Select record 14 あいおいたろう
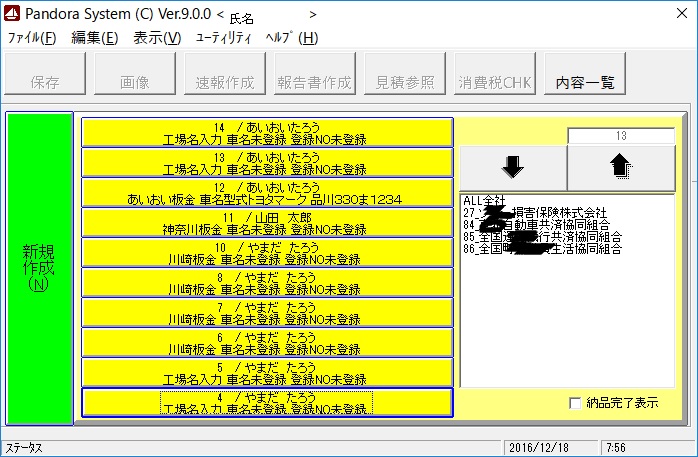698x457 pixels. (x=266, y=133)
